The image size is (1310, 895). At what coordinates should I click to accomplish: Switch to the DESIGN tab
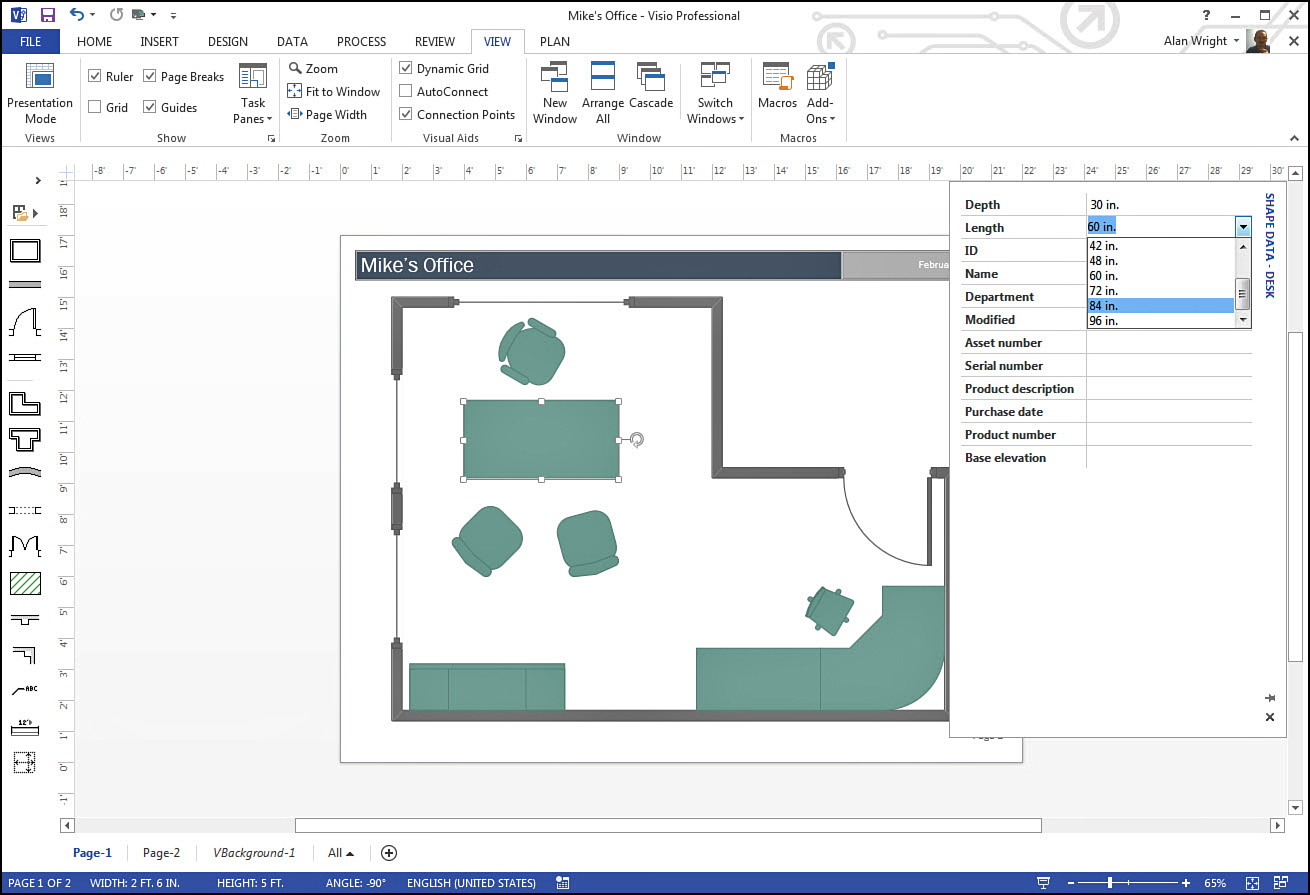coord(228,41)
